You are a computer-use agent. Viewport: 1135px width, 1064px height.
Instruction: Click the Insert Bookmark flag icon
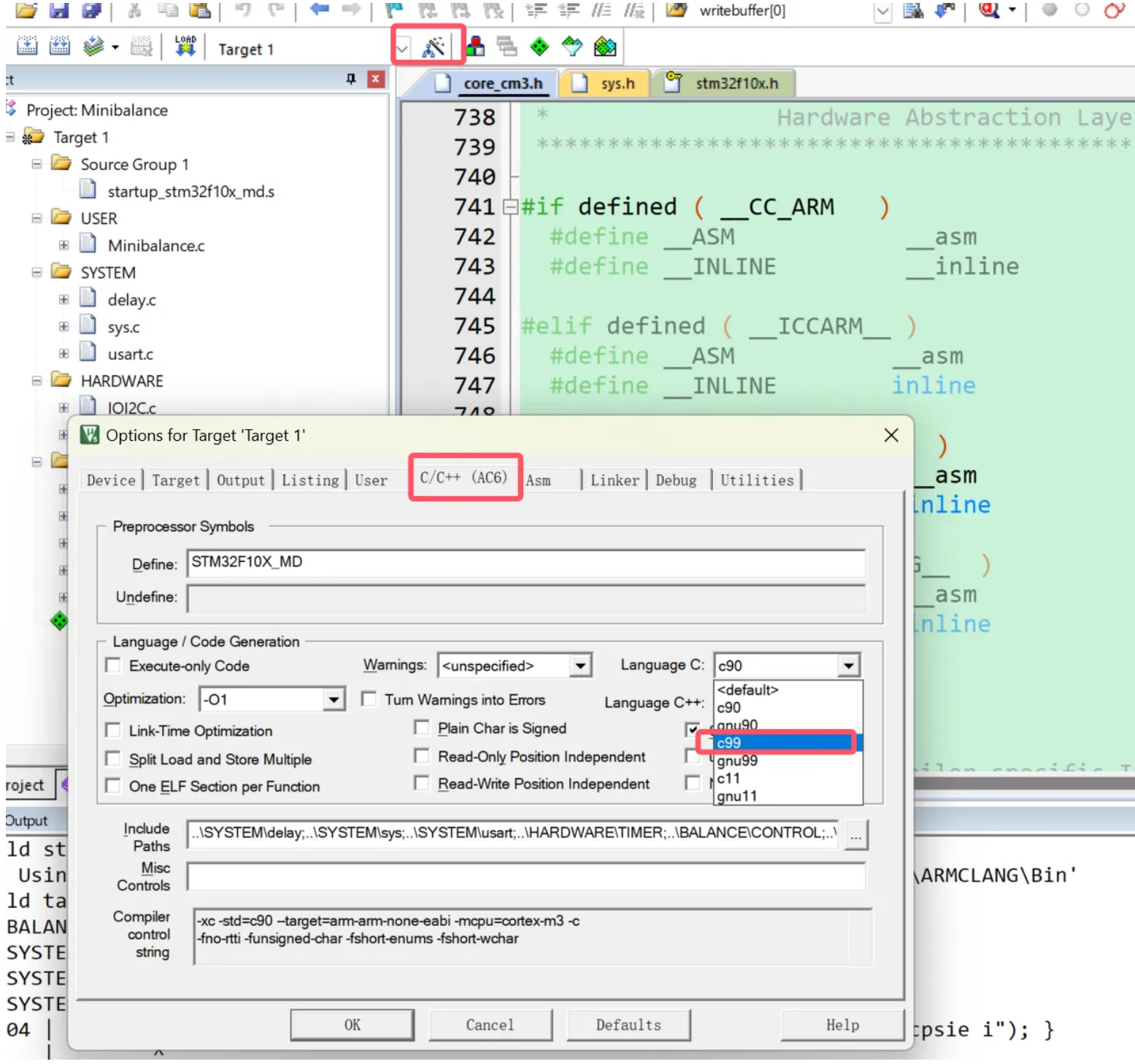coord(394,10)
